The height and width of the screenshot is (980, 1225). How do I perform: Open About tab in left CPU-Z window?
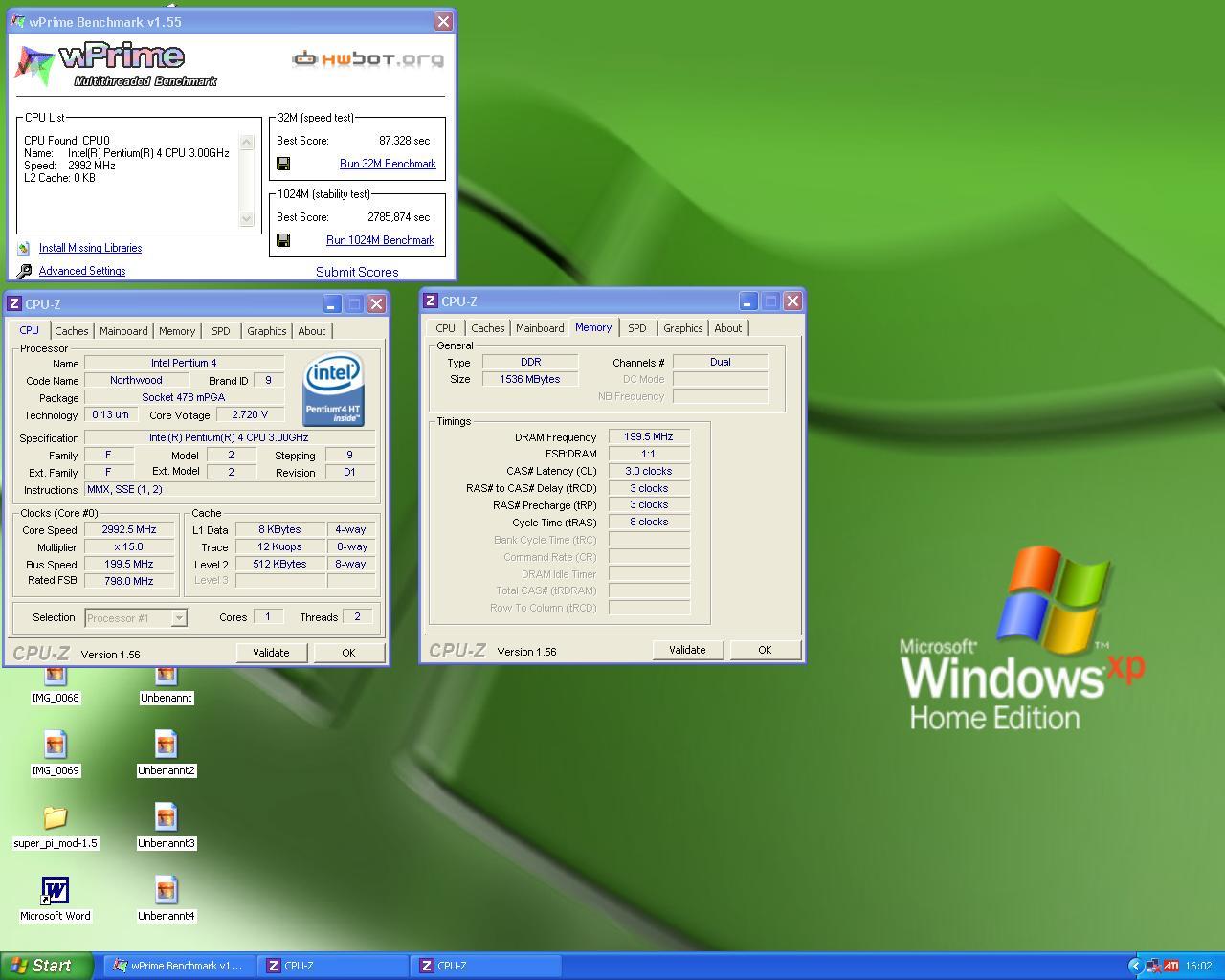pos(312,331)
